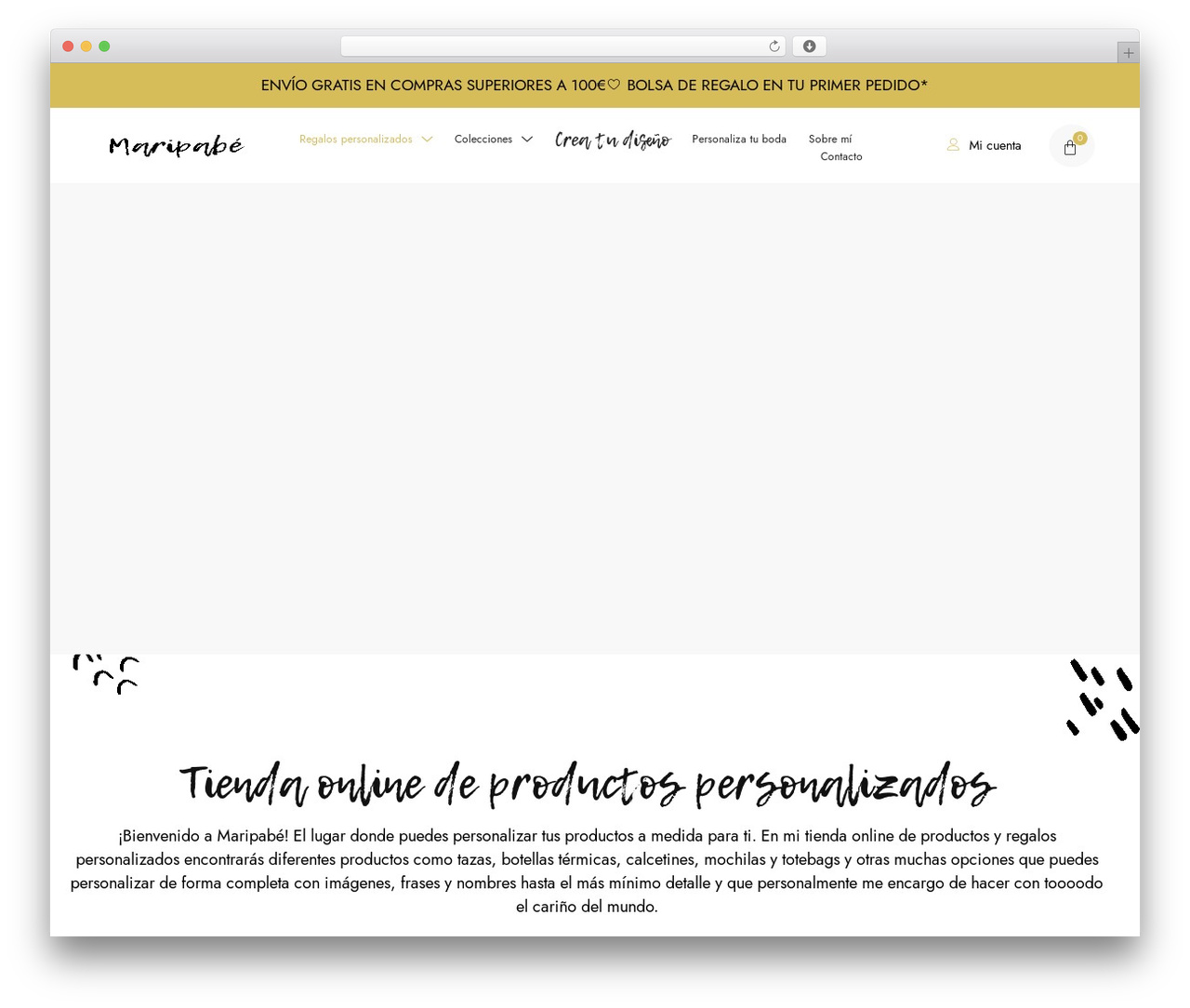Open the Regalos personalizados menu
Image resolution: width=1190 pixels, height=1008 pixels.
pyautogui.click(x=356, y=139)
